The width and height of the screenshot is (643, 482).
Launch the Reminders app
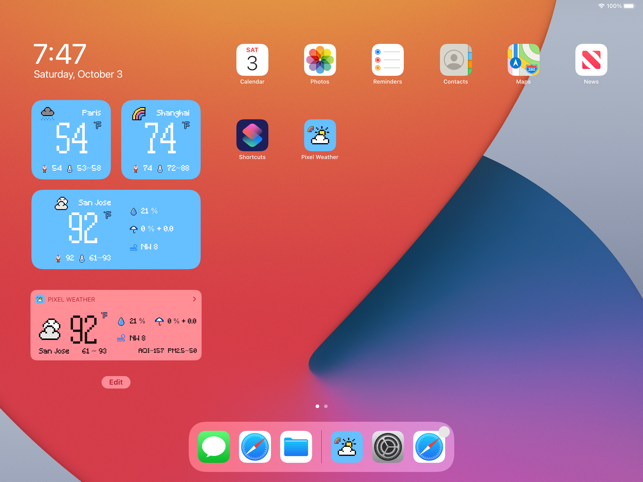point(388,60)
